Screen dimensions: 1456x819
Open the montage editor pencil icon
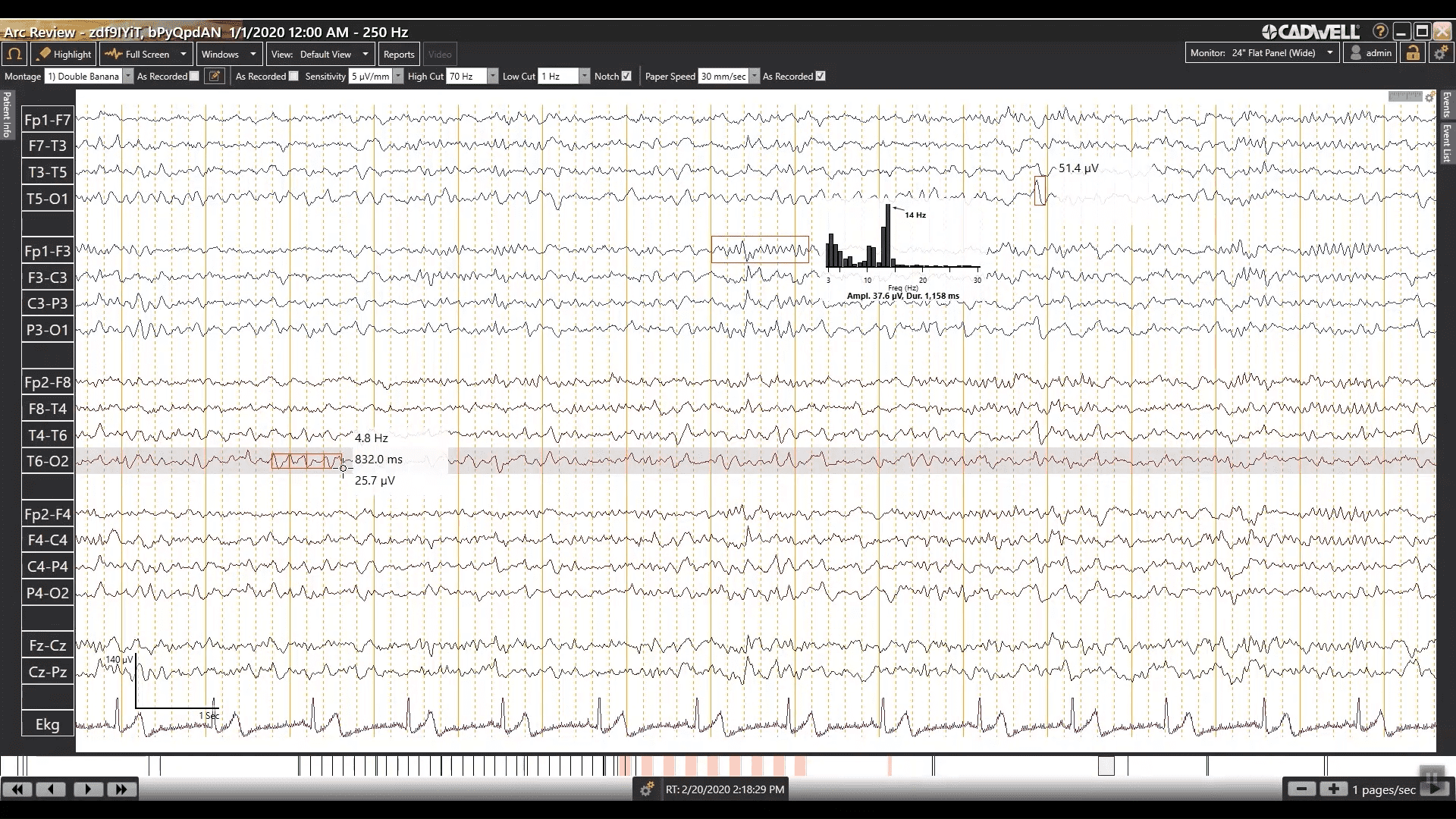pyautogui.click(x=215, y=76)
